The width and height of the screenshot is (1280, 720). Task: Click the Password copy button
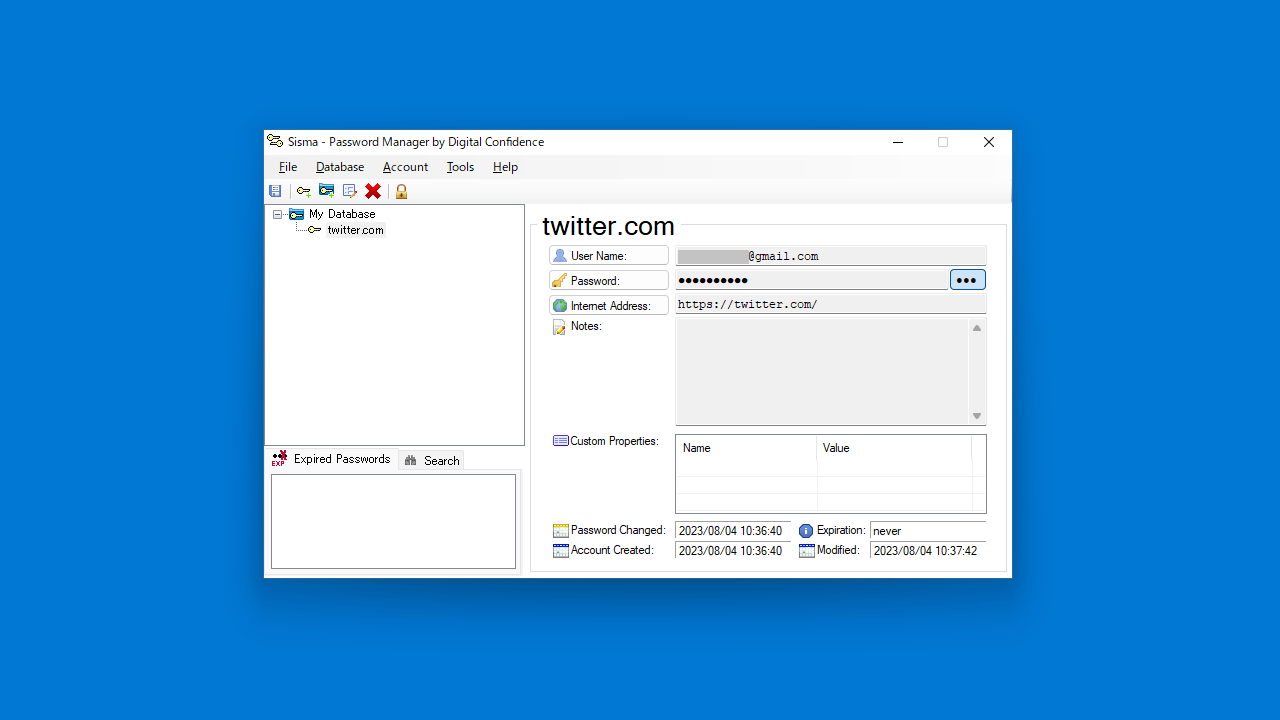tap(609, 281)
